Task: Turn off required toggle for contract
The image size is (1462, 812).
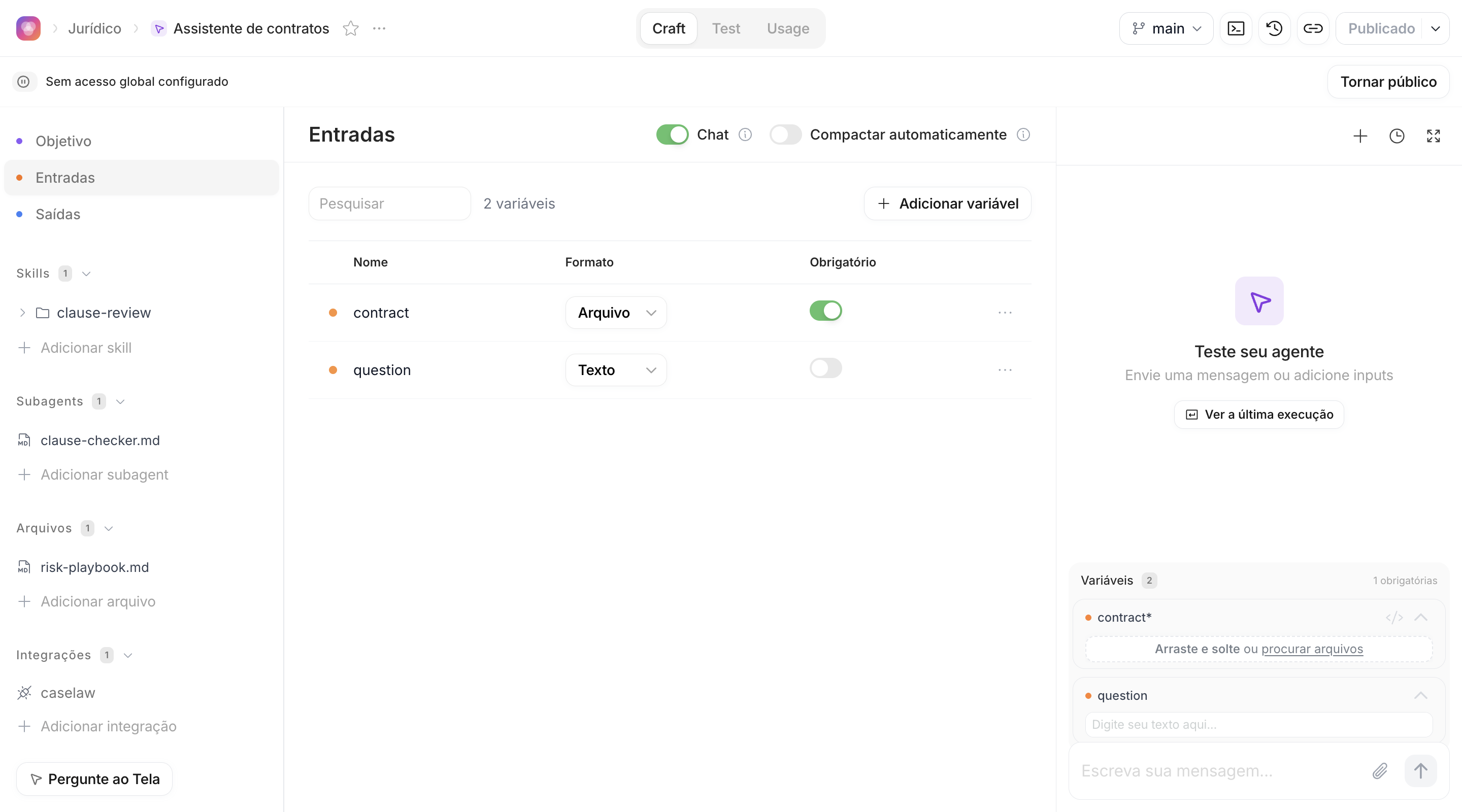Action: [825, 311]
